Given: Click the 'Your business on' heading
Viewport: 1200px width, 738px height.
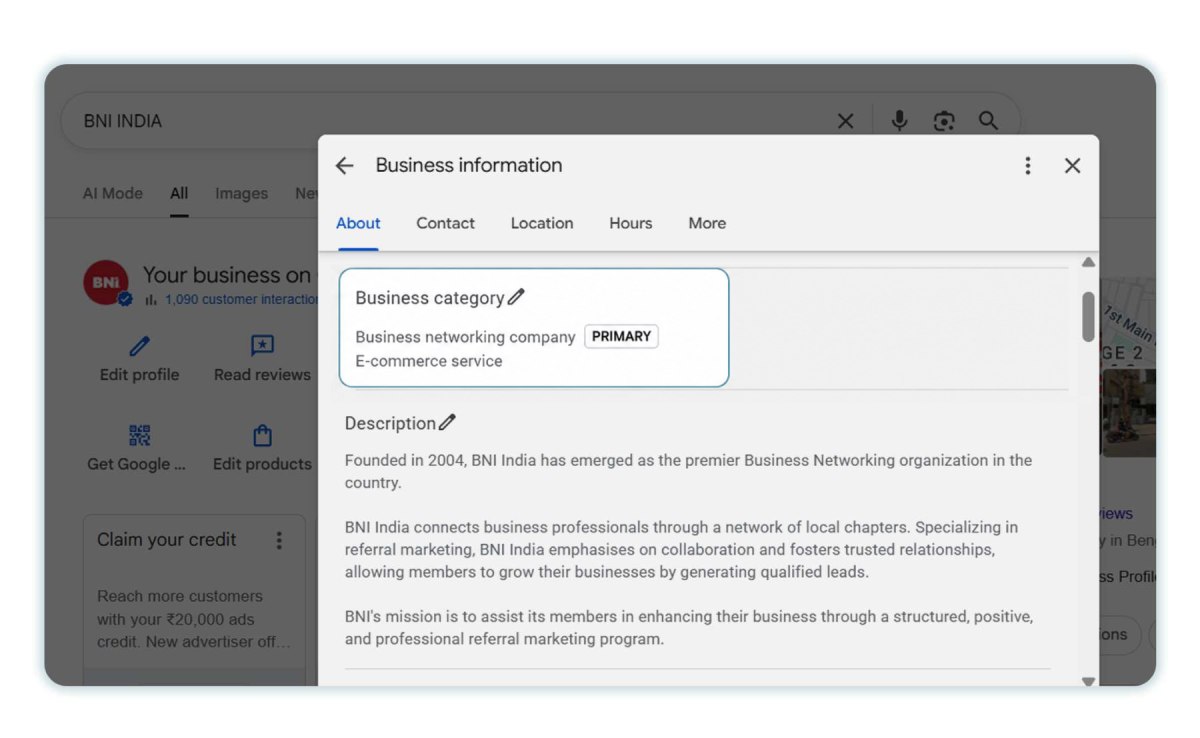Looking at the screenshot, I should (x=227, y=275).
